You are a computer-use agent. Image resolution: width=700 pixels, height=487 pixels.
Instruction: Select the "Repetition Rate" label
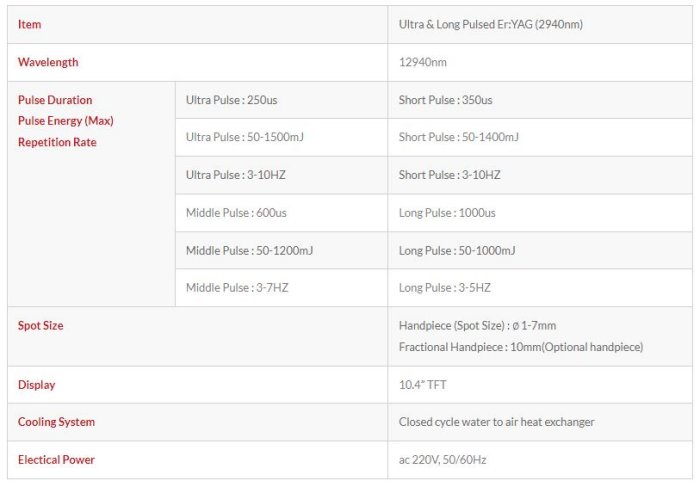[x=57, y=142]
